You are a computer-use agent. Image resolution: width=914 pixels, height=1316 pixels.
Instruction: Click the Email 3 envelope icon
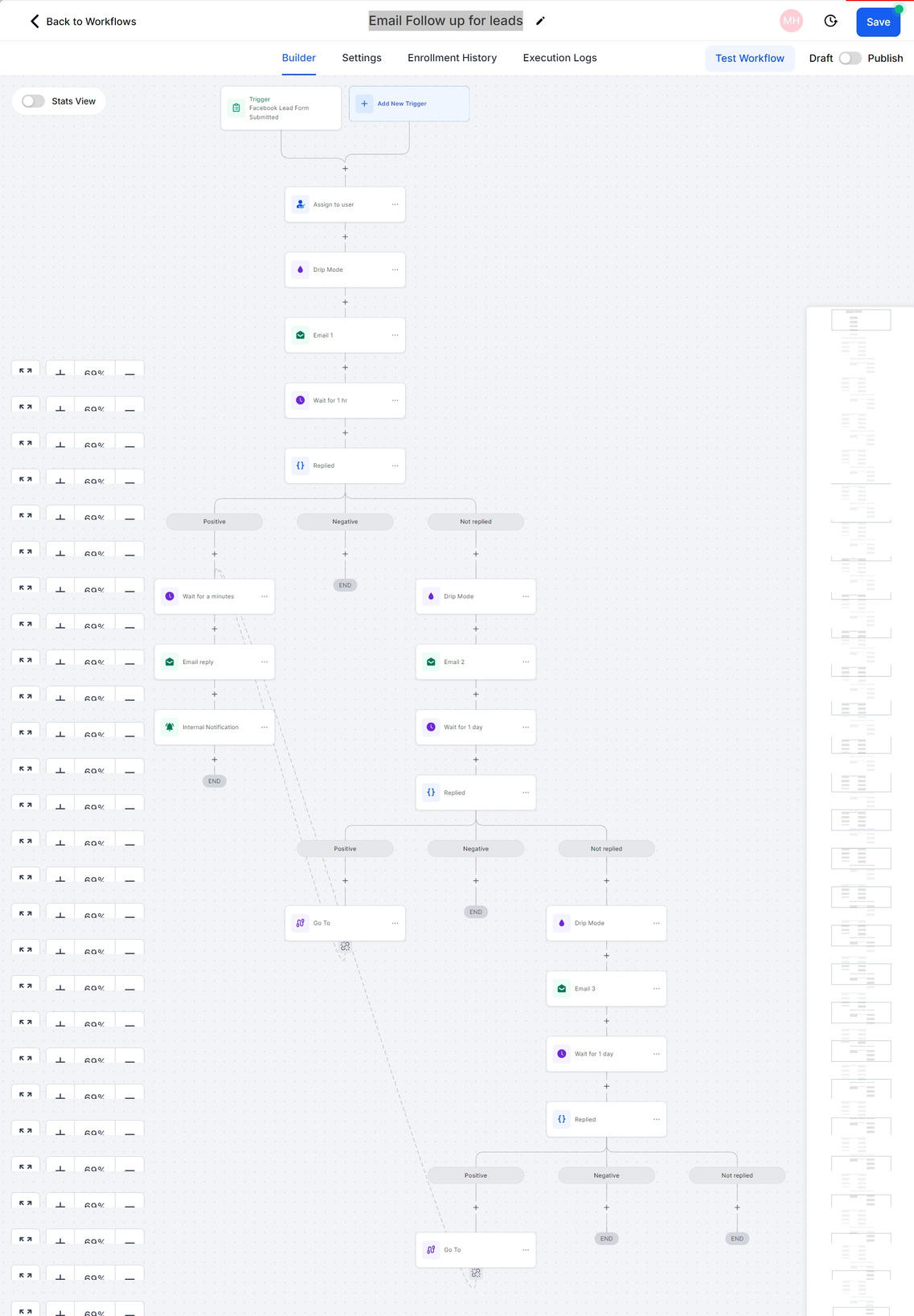(x=562, y=989)
